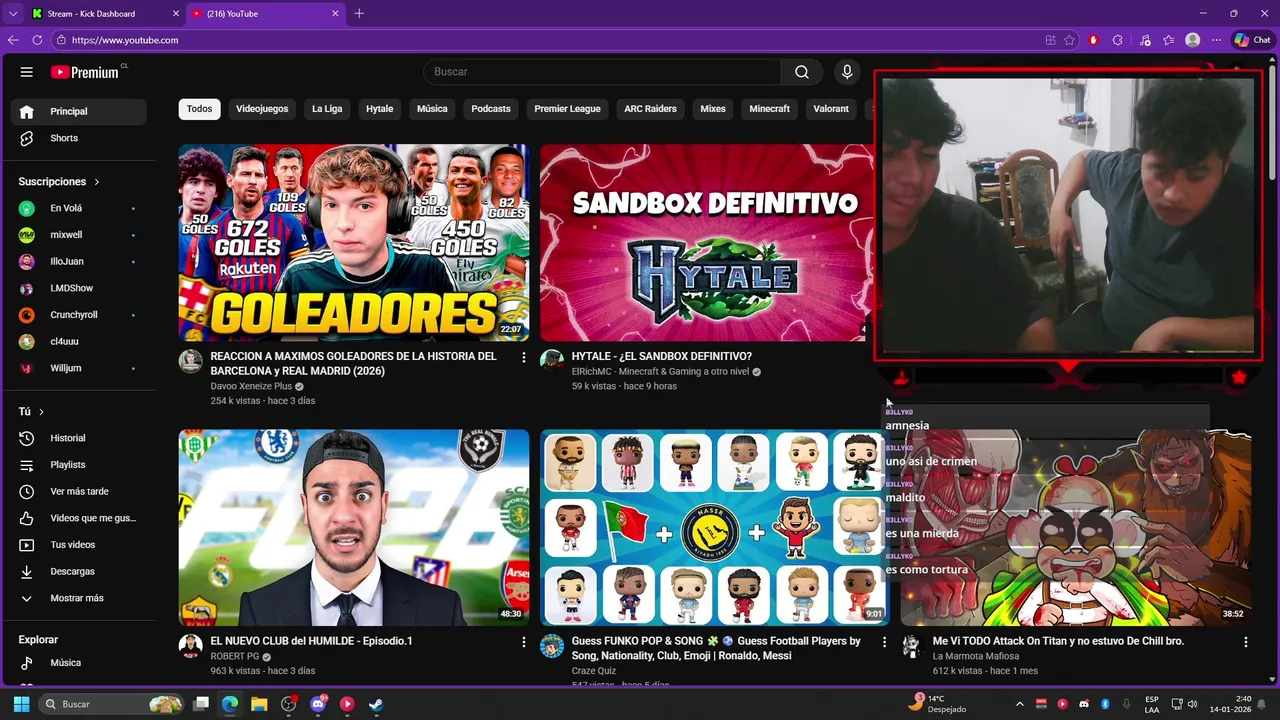
Task: Open HYTALE - ¿EL SANDBOX DEFINITIVO? title
Action: coord(661,356)
